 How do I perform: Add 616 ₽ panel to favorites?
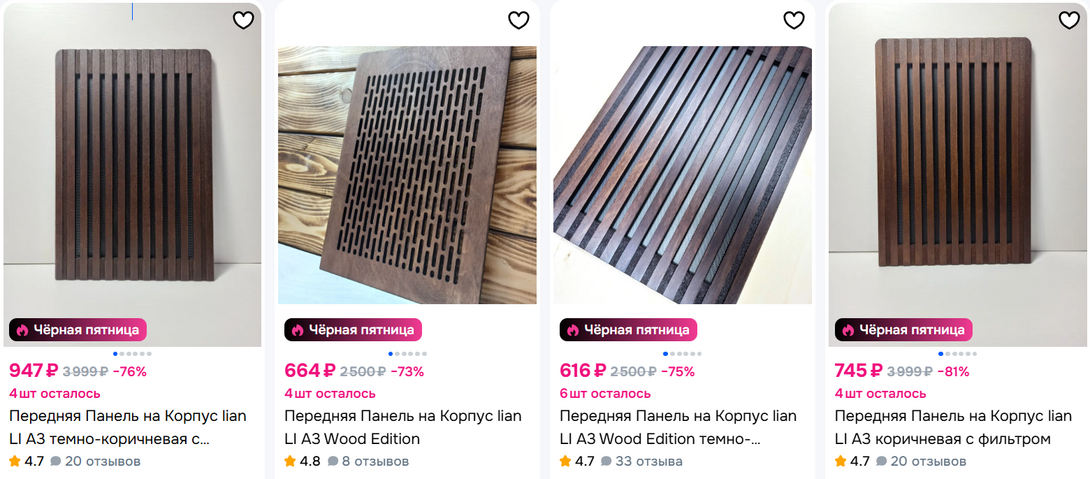click(x=793, y=20)
